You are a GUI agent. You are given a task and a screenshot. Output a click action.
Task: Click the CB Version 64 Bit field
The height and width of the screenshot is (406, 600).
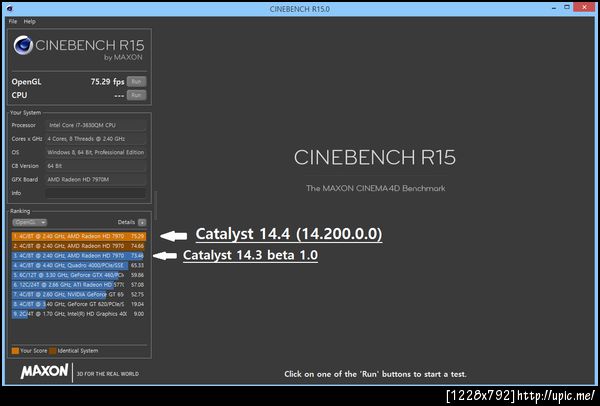(96, 166)
